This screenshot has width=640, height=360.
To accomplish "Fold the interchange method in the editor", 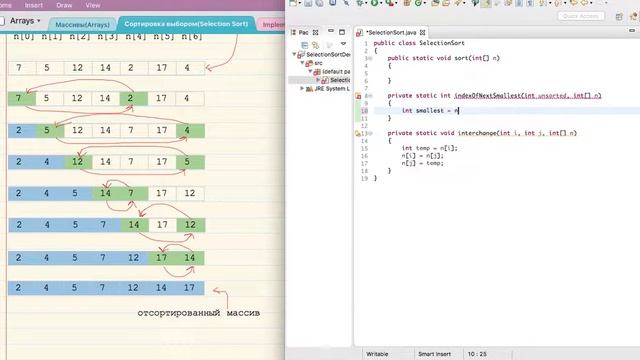I will pyautogui.click(x=371, y=133).
